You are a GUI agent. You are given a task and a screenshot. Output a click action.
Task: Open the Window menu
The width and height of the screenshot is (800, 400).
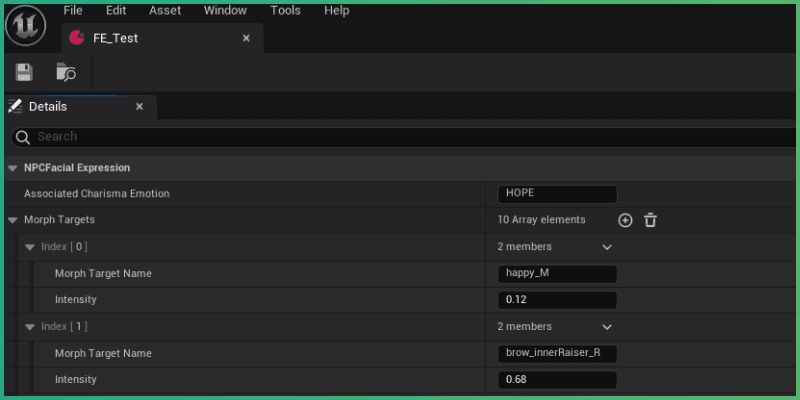[225, 10]
